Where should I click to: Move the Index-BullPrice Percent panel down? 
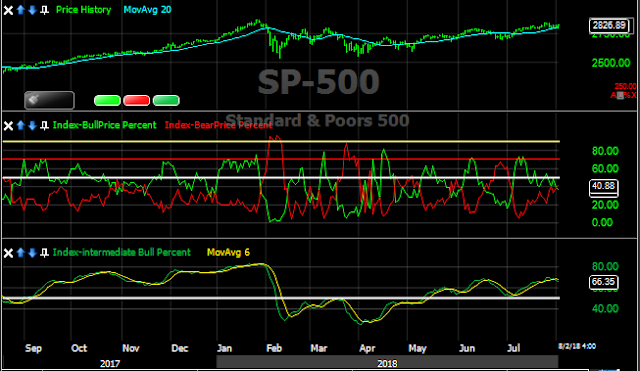point(32,125)
